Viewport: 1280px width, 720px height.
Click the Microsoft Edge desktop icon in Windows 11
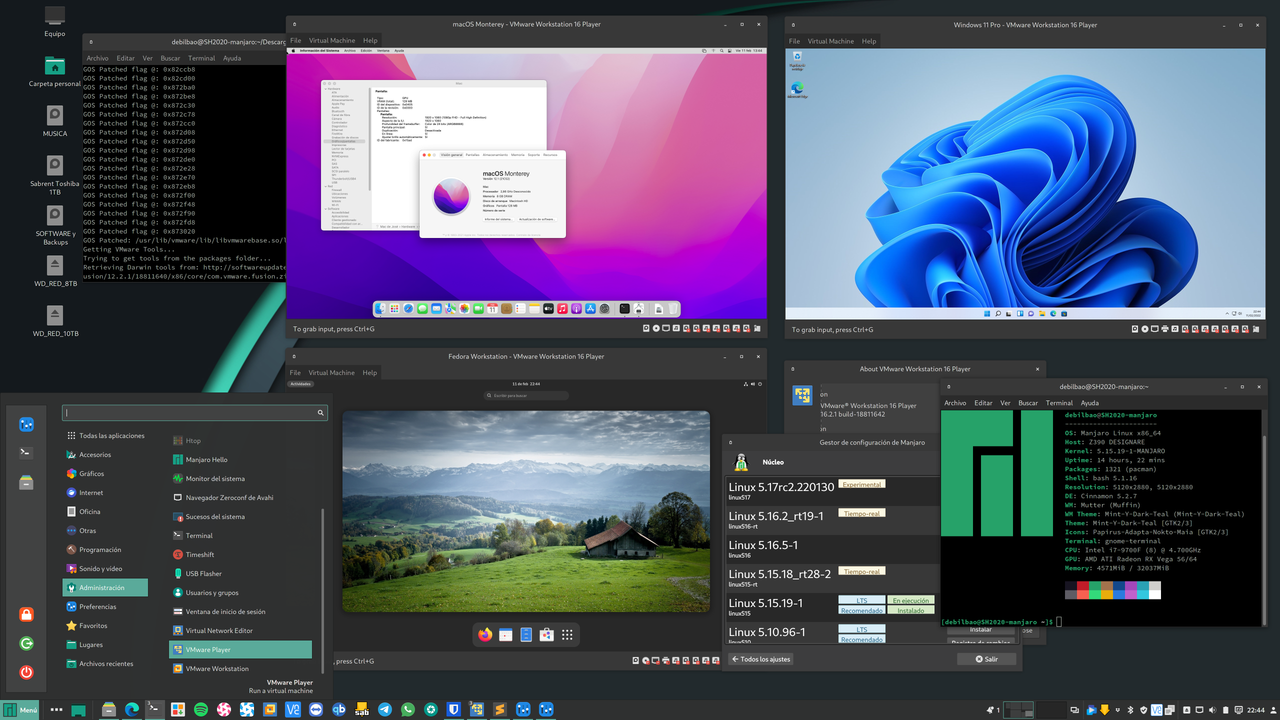coord(797,89)
